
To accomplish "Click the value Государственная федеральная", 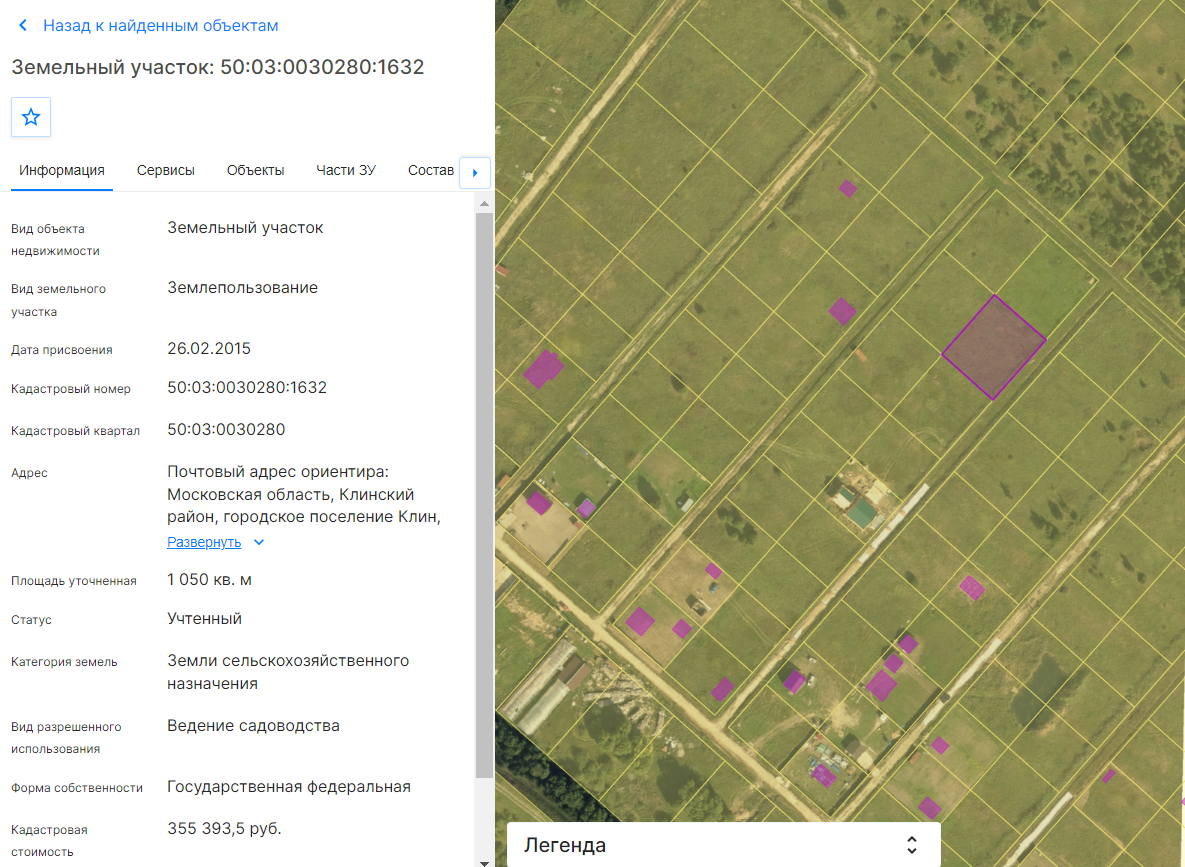I will click(289, 787).
